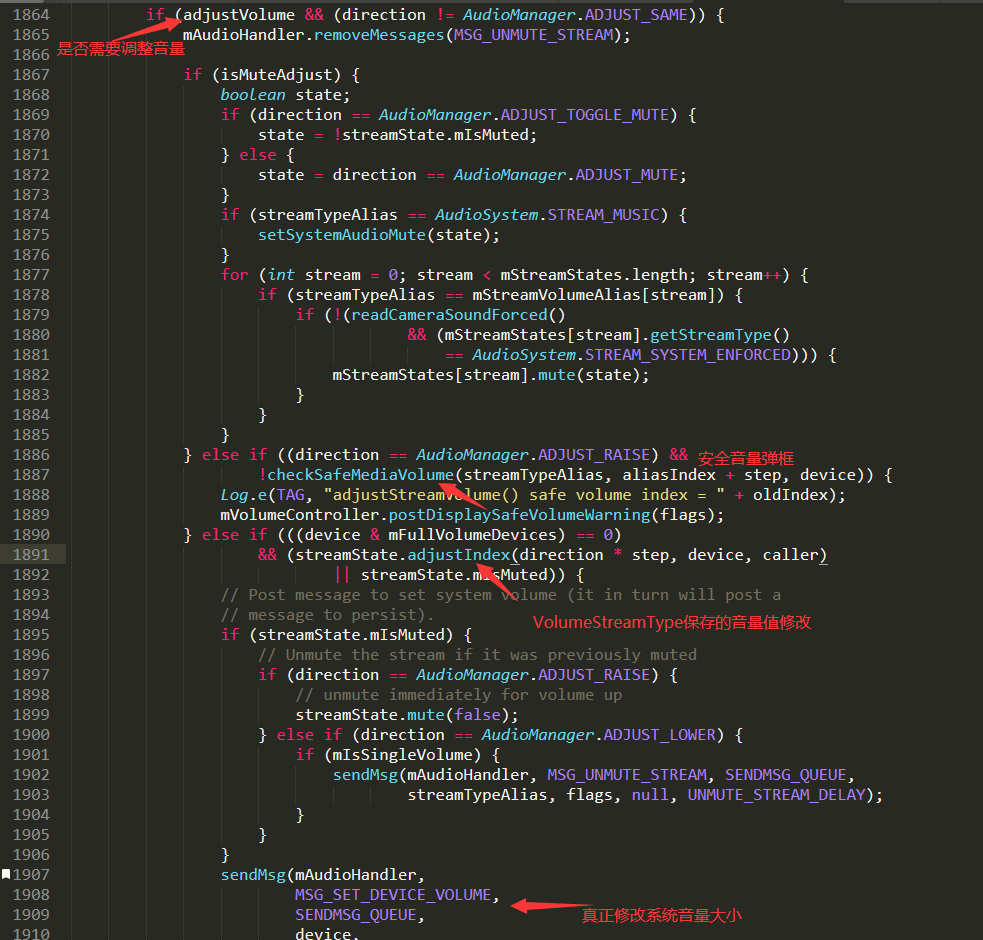This screenshot has width=983, height=940.
Task: Click SENDMSG_QUEUE on line 1909
Action: pos(355,915)
